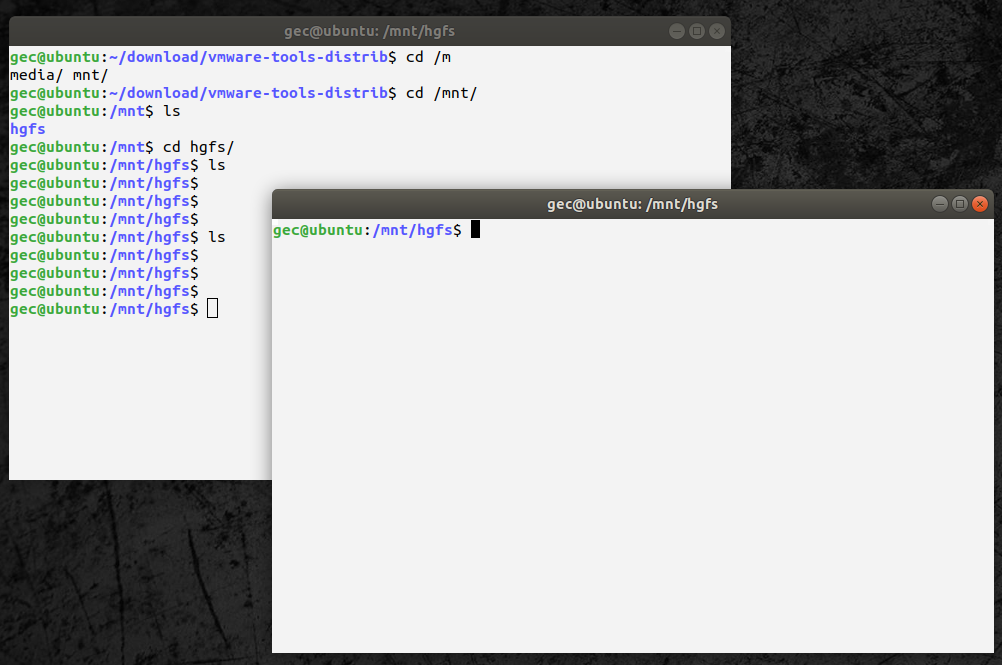
Task: Click the hollow cursor in background terminal
Action: [213, 309]
